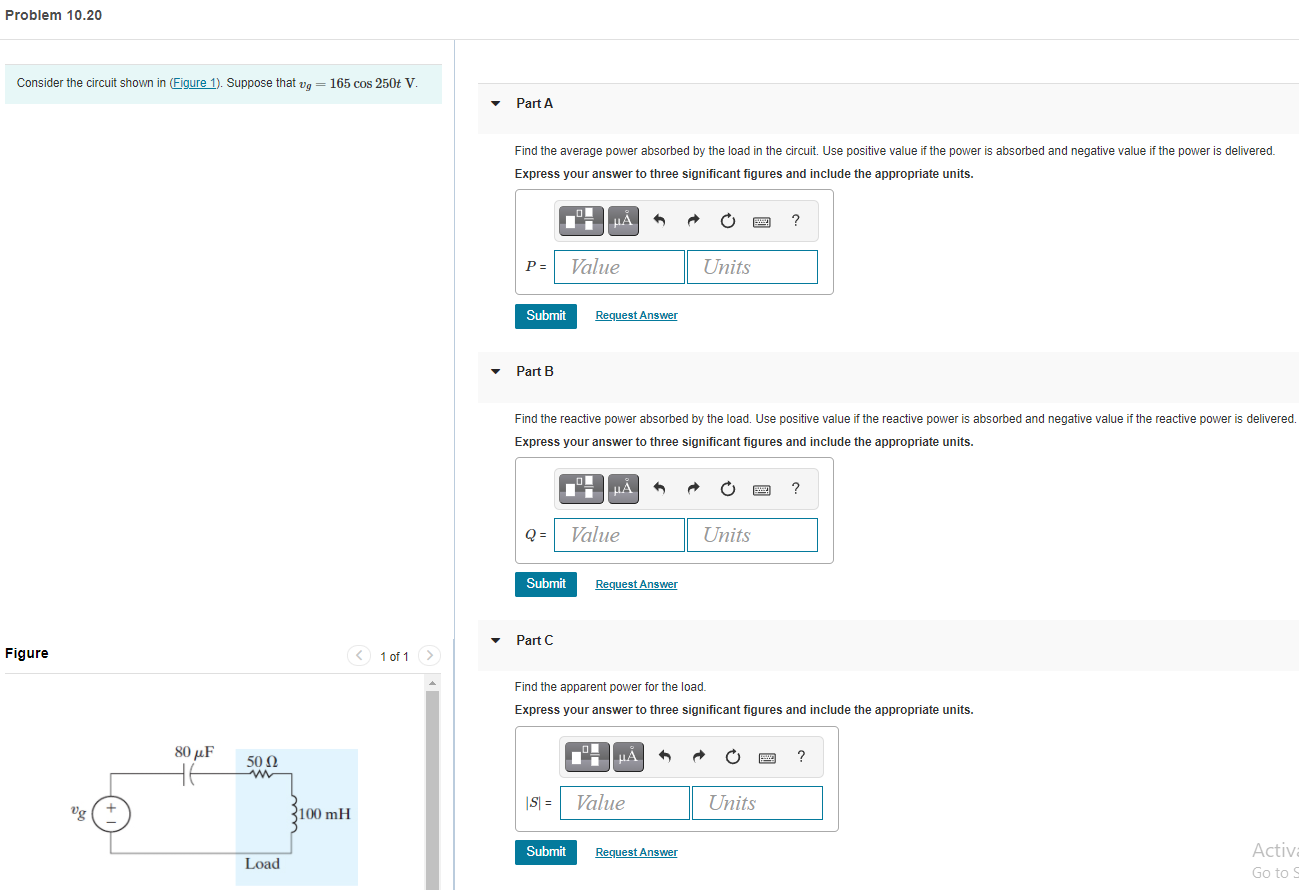Screen dimensions: 1299x890
Task: Request Answer for Part A
Action: (636, 316)
